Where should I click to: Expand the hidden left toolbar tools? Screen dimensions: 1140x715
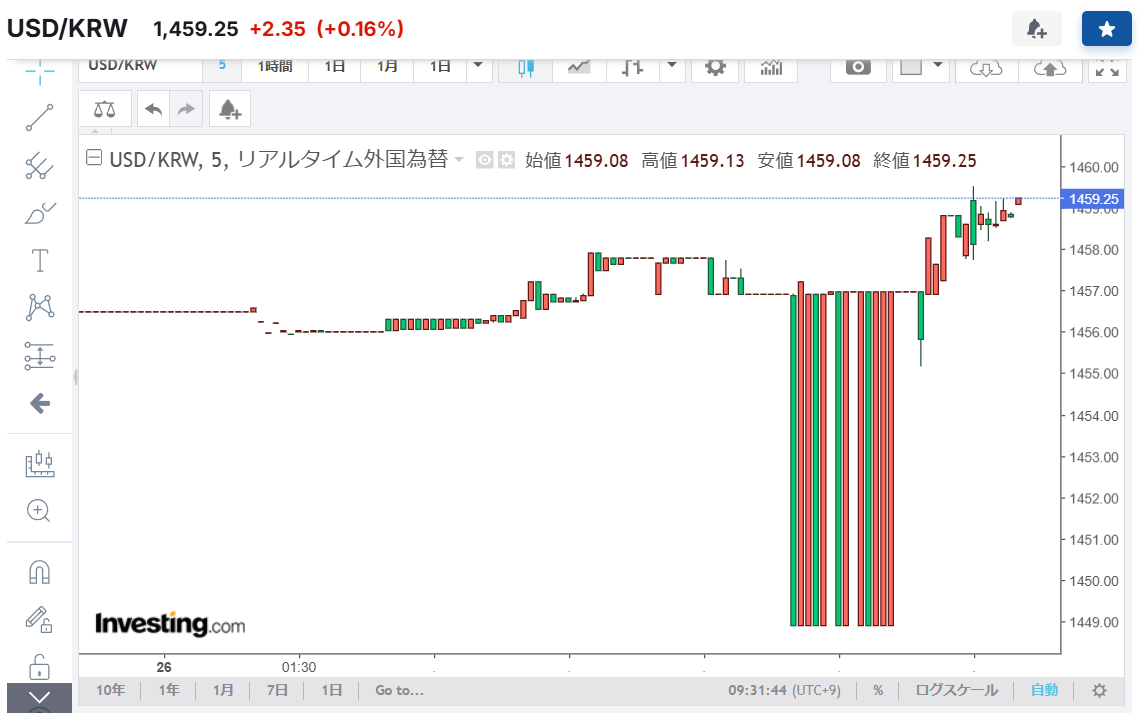39,698
